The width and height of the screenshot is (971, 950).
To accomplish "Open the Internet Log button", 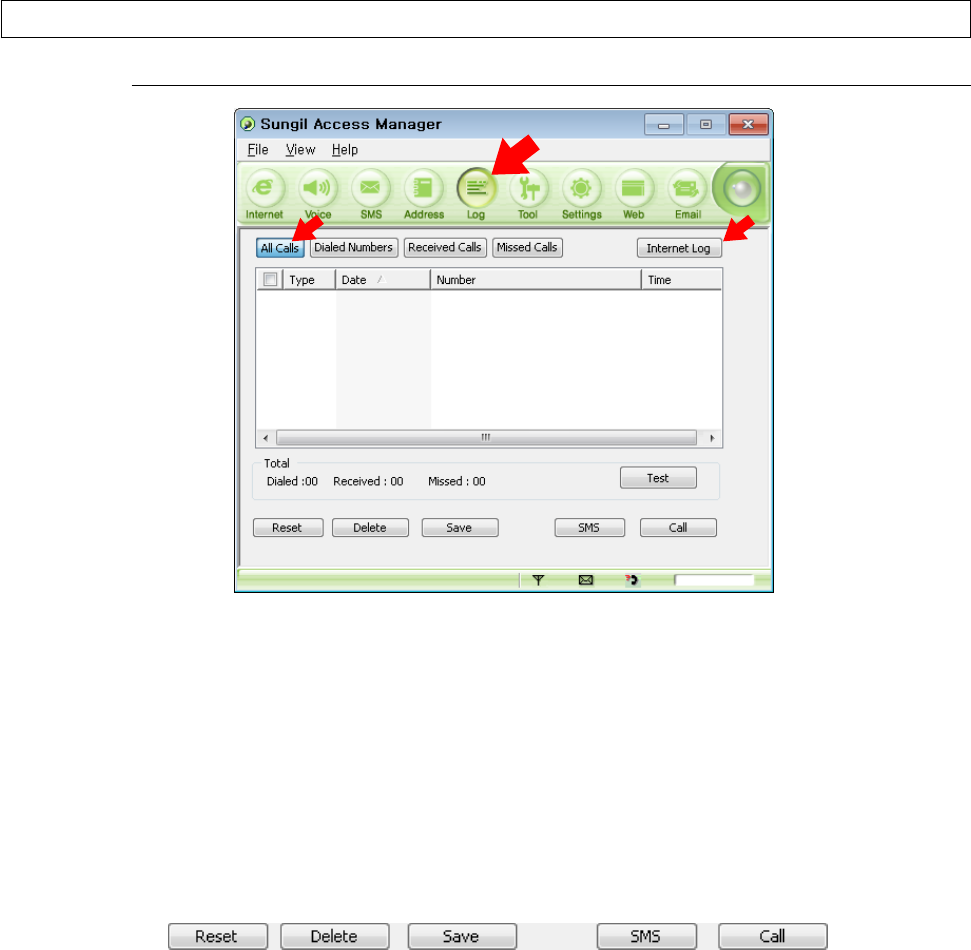I will click(679, 248).
